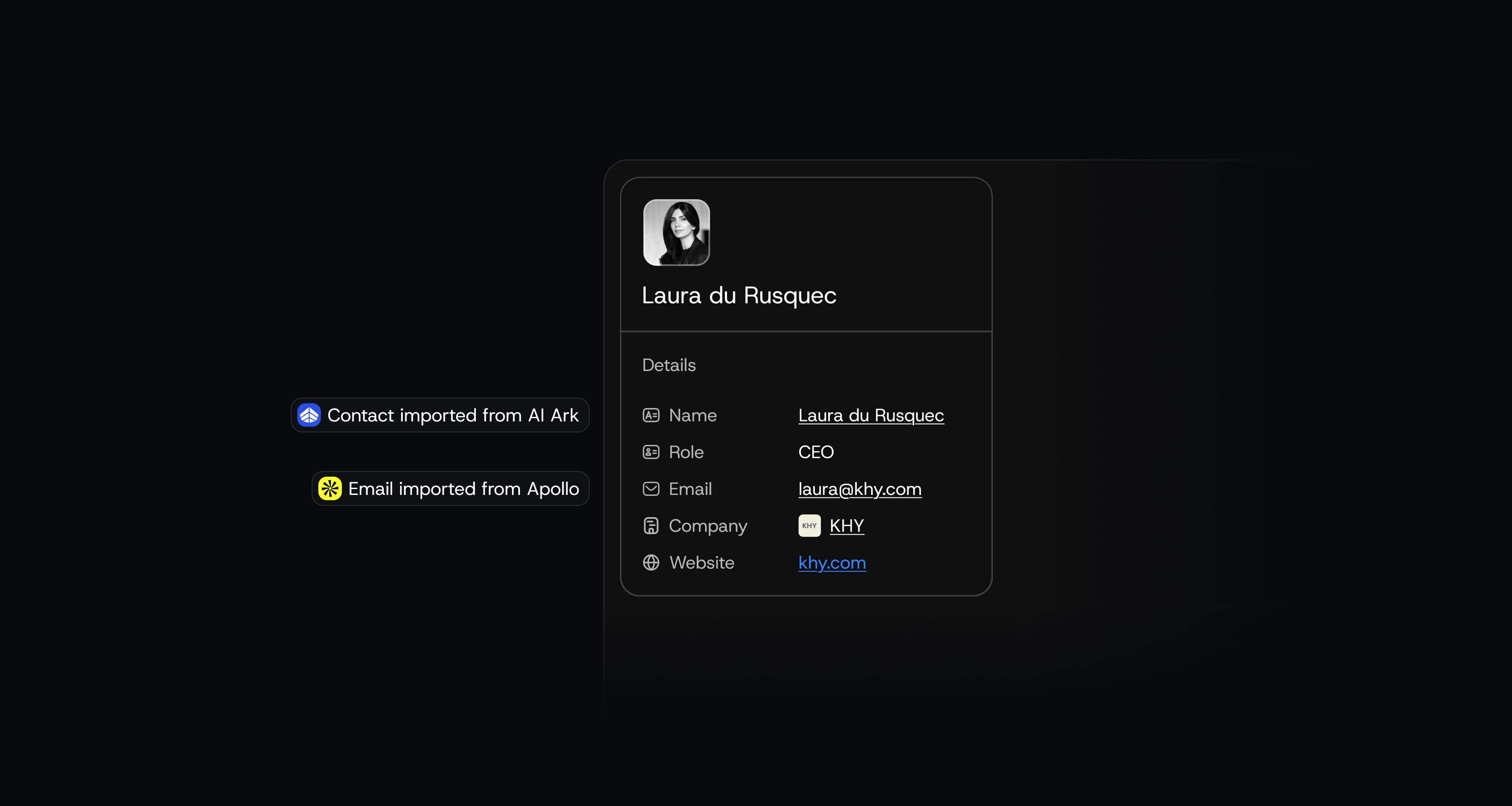This screenshot has width=1512, height=806.
Task: Click the yellow Apollo logo icon
Action: click(x=330, y=489)
